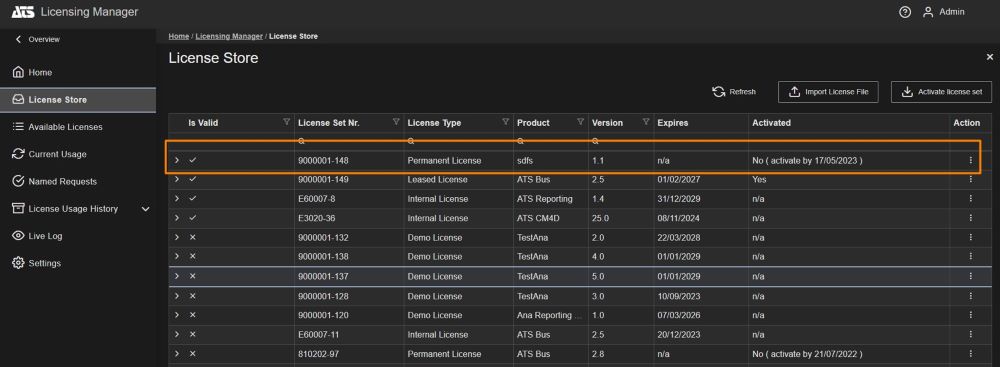Collapse sidebar with Overview back arrow
Image resolution: width=1000 pixels, height=367 pixels.
click(18, 40)
